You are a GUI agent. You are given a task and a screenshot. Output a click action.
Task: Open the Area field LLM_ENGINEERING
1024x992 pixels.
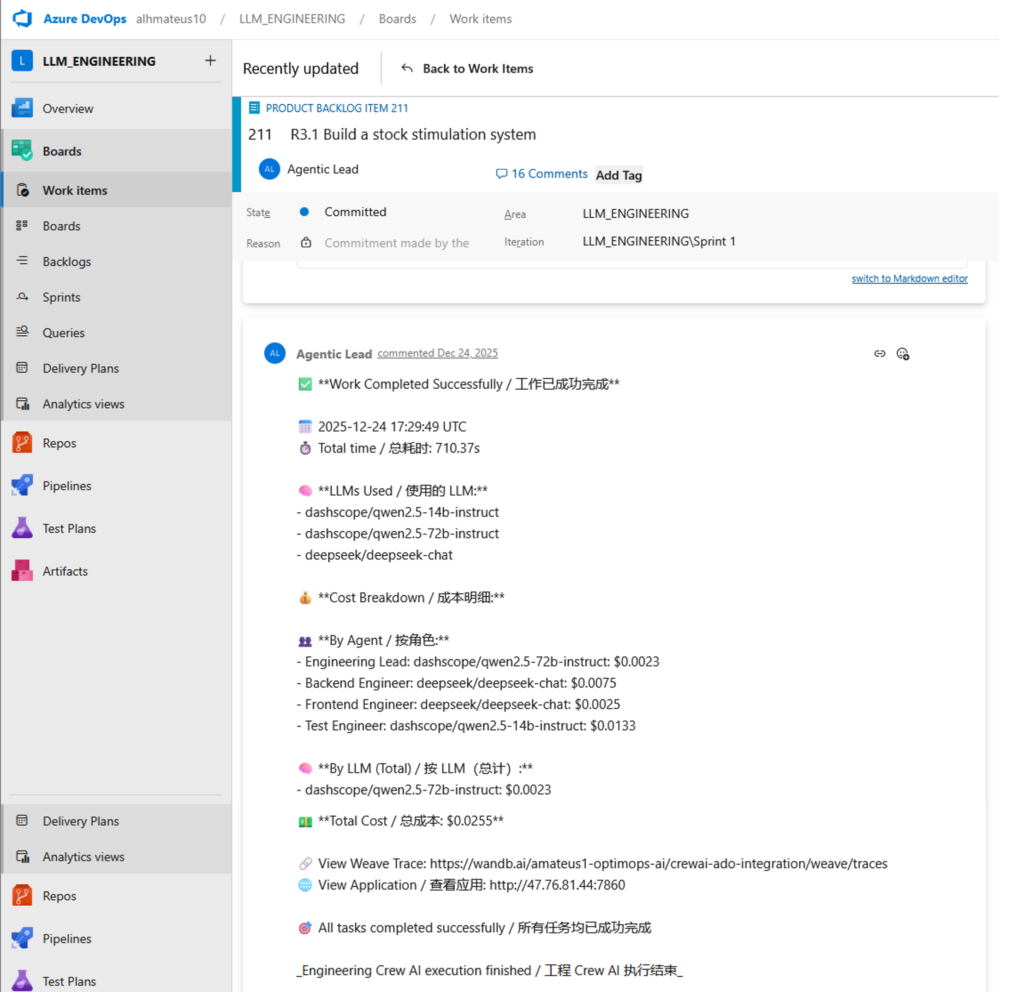(635, 214)
